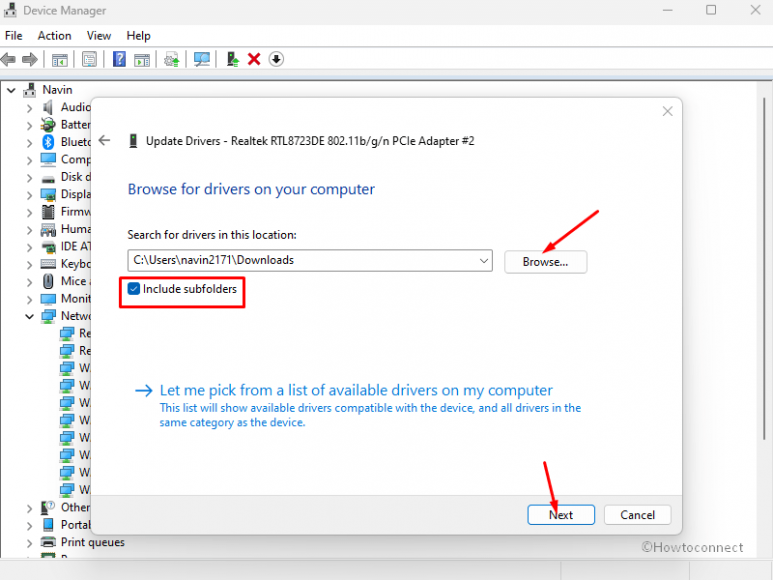Open the Properties toolbar icon
773x580 pixels.
click(89, 60)
